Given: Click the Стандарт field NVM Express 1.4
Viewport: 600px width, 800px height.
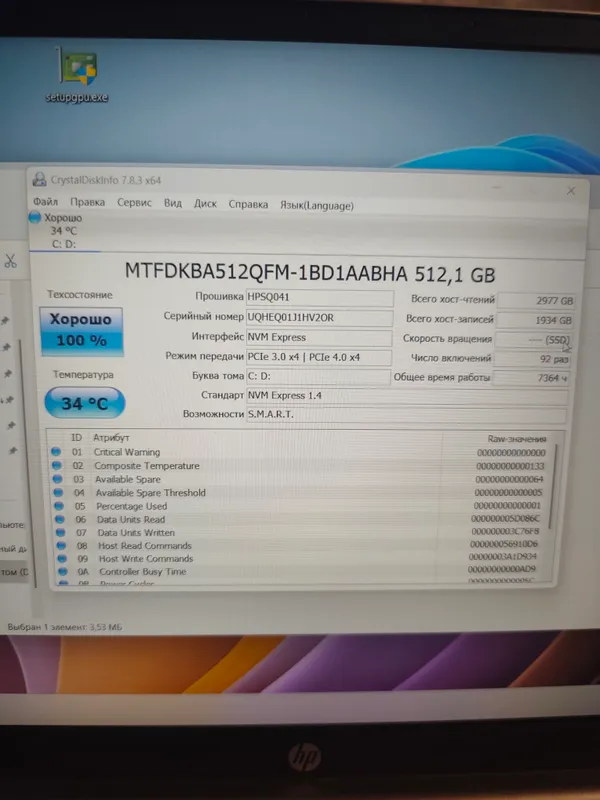Looking at the screenshot, I should 407,395.
